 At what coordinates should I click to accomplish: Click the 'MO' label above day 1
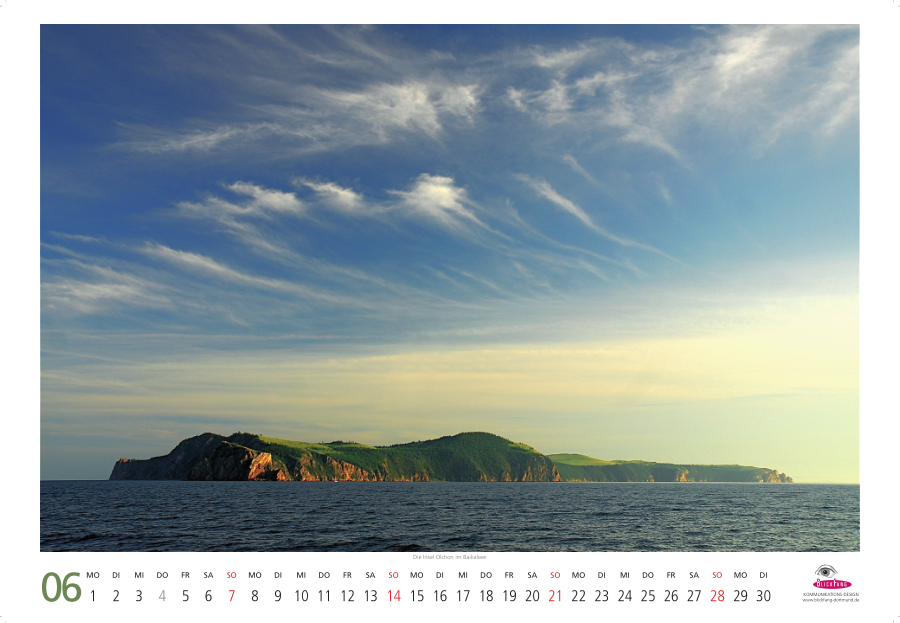coord(92,575)
